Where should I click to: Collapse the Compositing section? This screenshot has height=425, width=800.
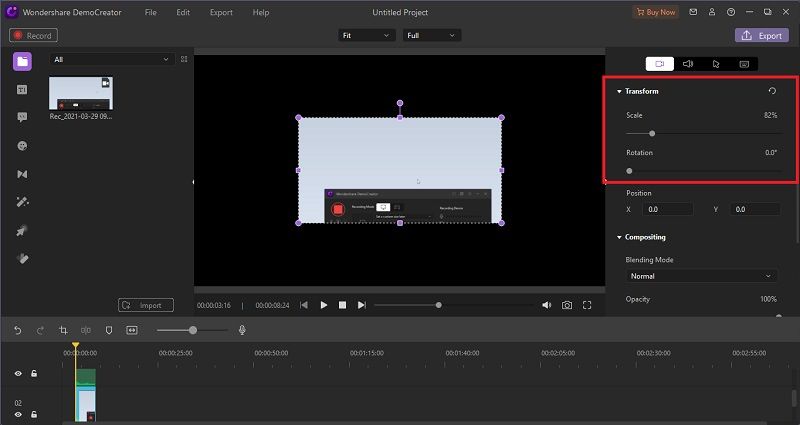(619, 237)
